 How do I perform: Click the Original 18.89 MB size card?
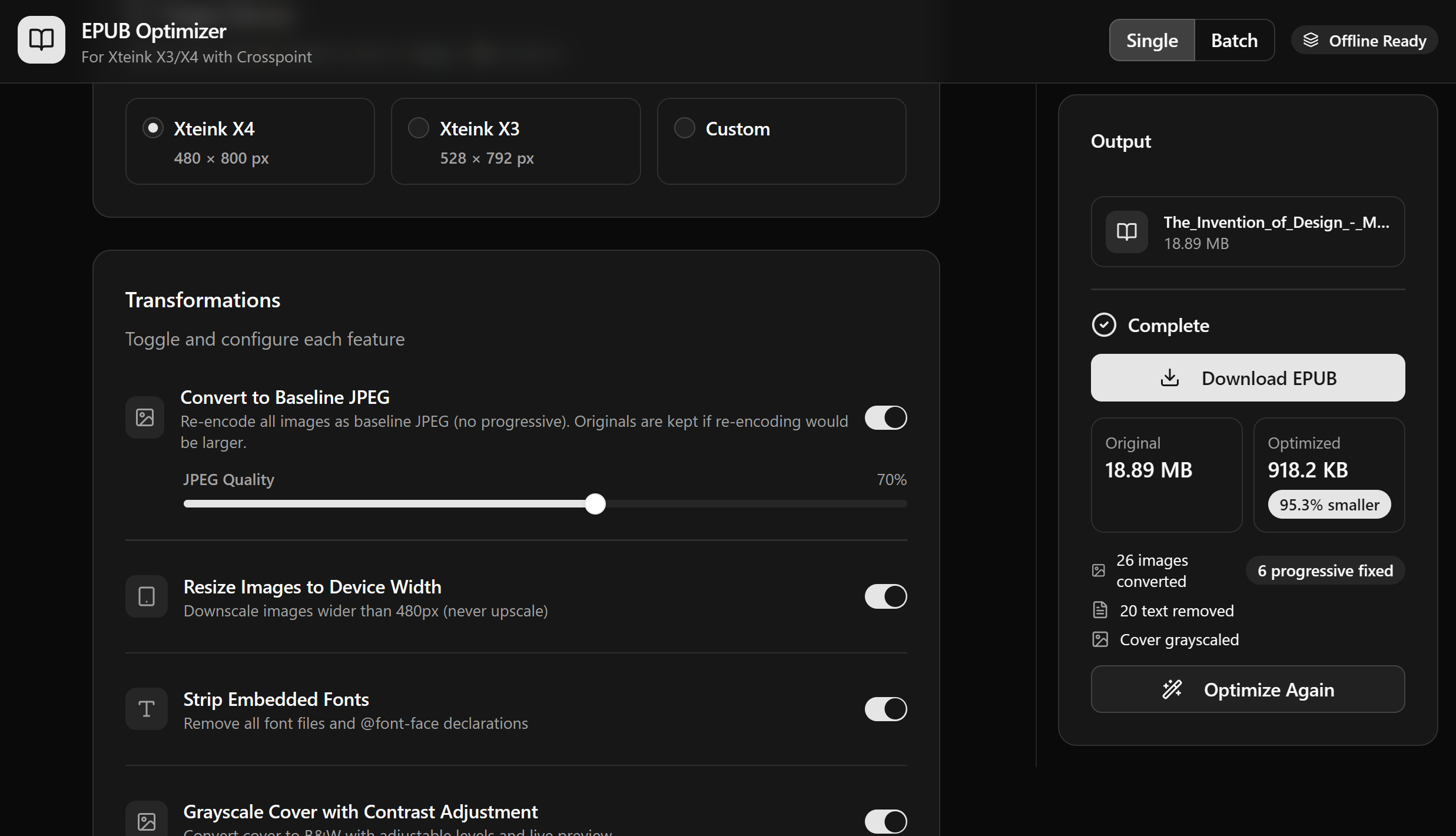pos(1166,475)
